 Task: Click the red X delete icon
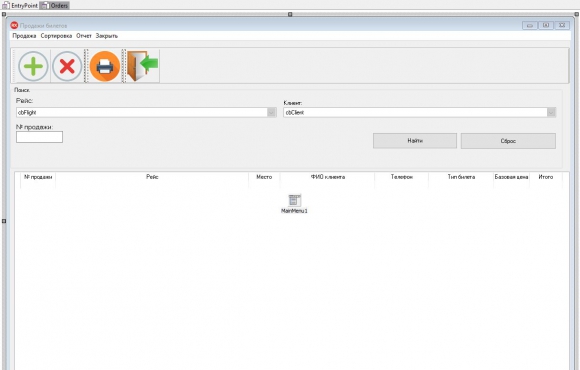tap(67, 67)
